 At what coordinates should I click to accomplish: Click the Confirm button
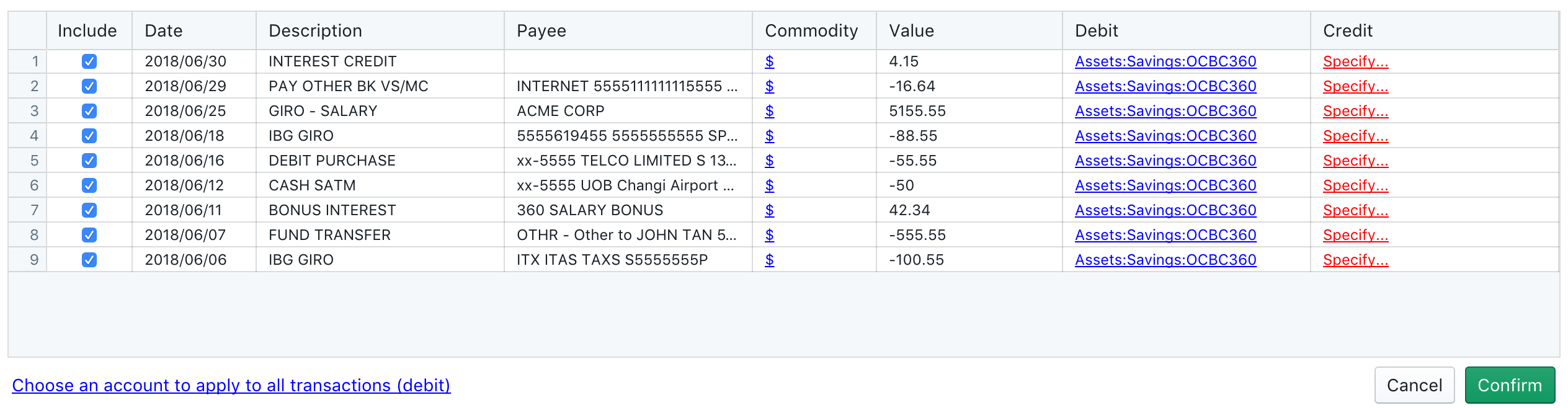pyautogui.click(x=1509, y=385)
